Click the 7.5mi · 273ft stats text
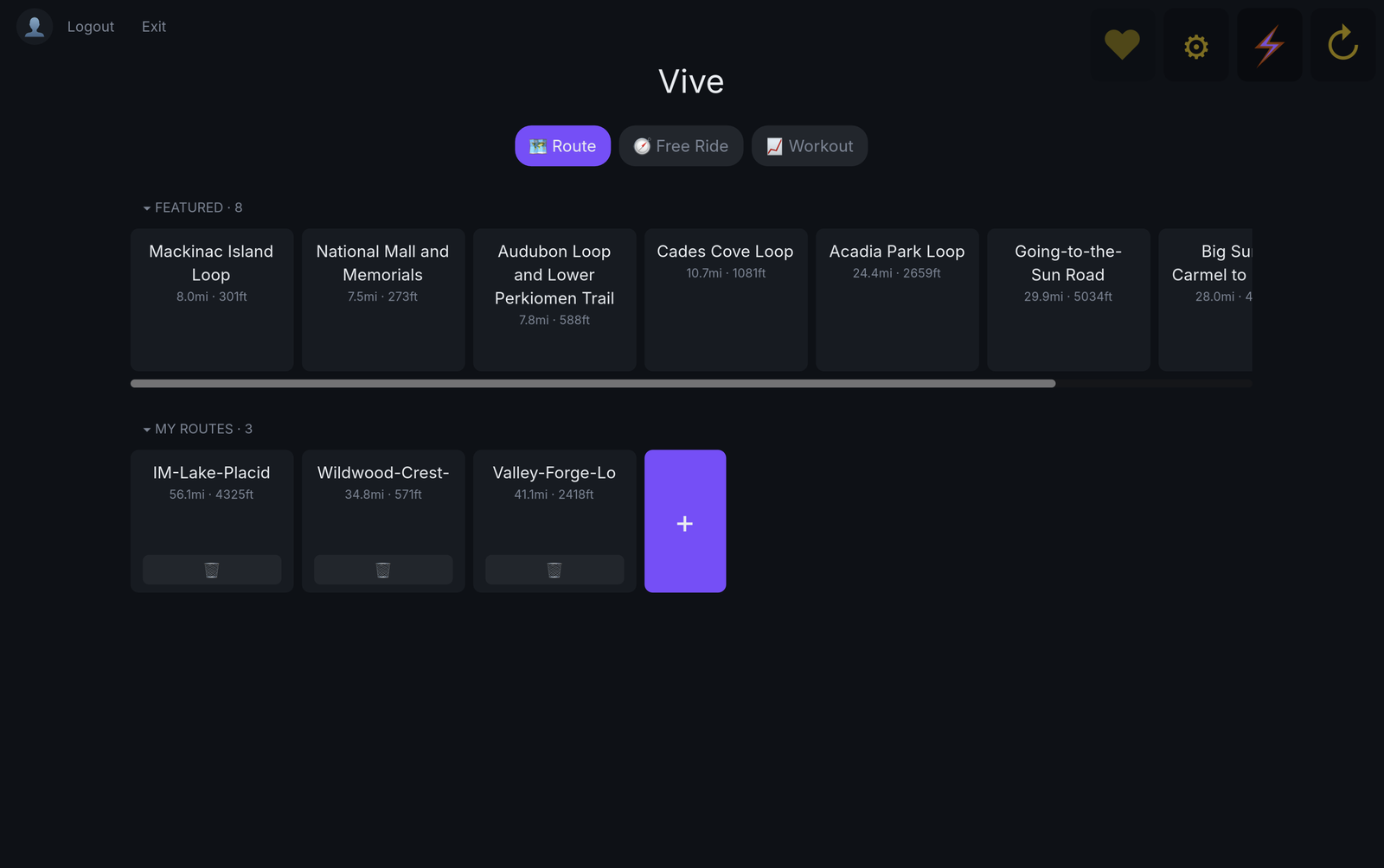 click(383, 297)
